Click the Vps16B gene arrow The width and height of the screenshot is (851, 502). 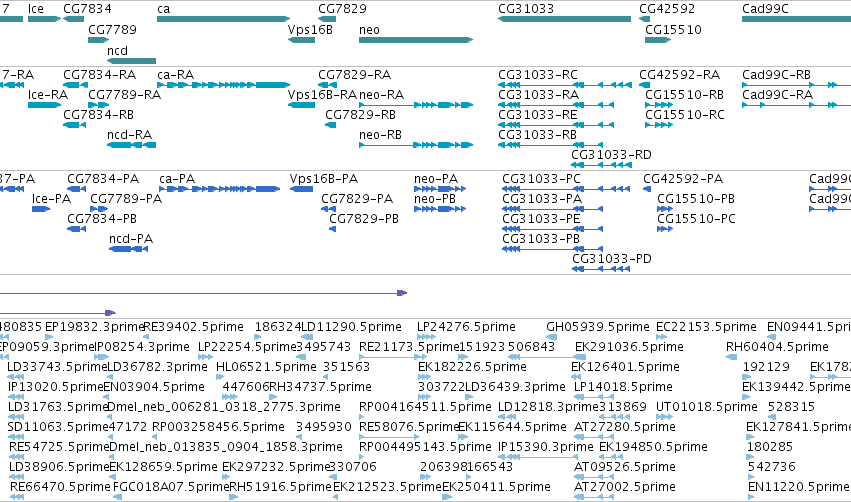click(x=301, y=40)
